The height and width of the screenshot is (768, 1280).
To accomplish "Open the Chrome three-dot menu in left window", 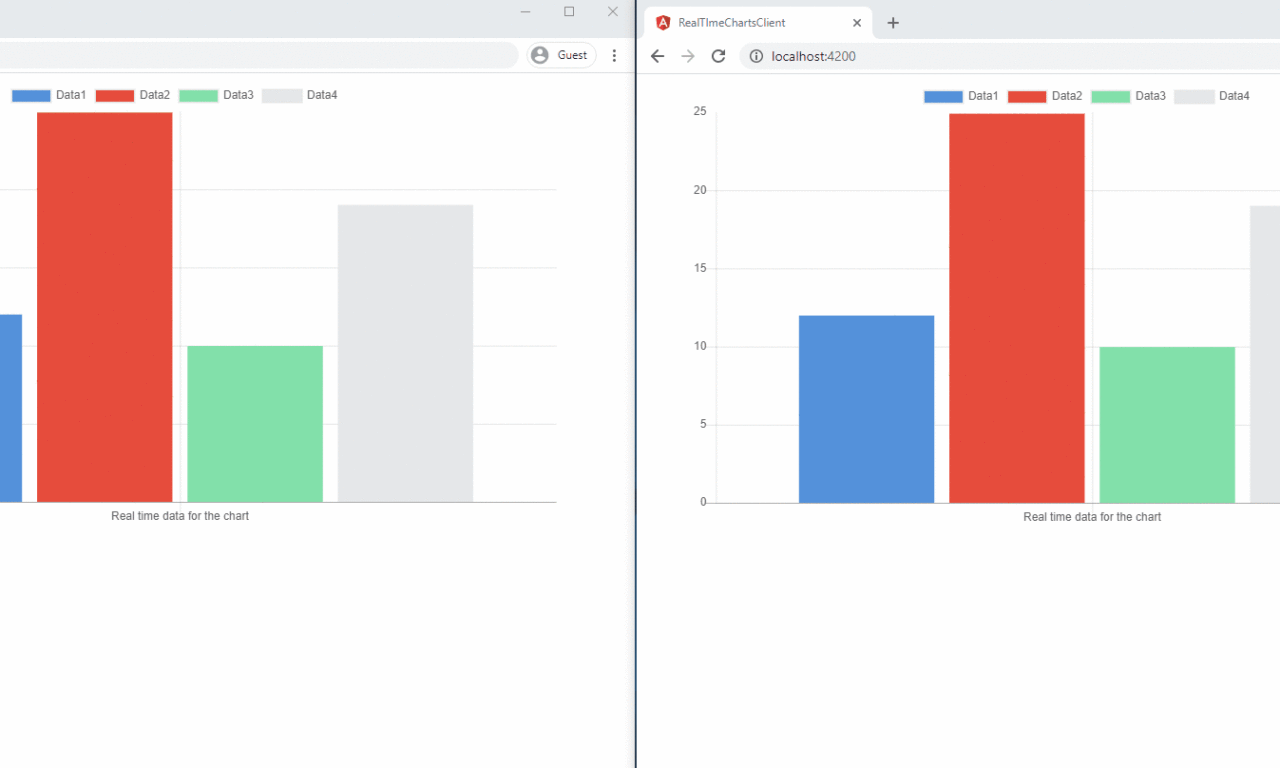I will click(x=614, y=55).
